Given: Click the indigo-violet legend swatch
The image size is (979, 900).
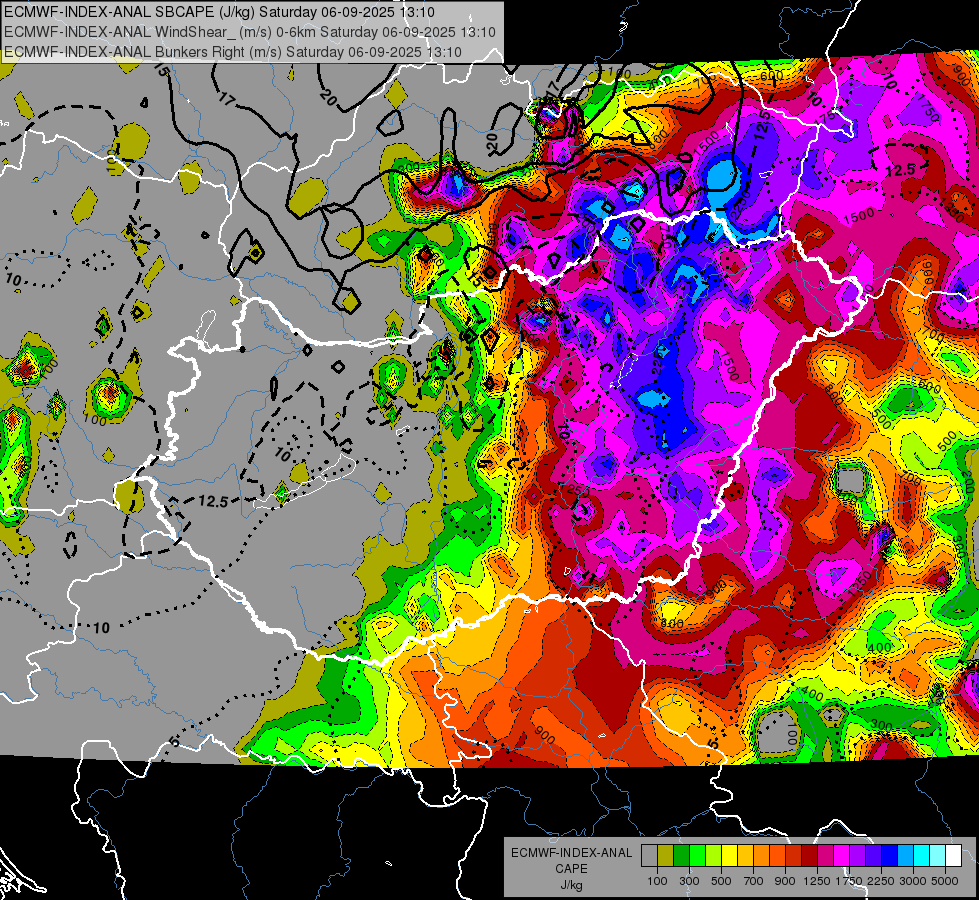Looking at the screenshot, I should (873, 855).
